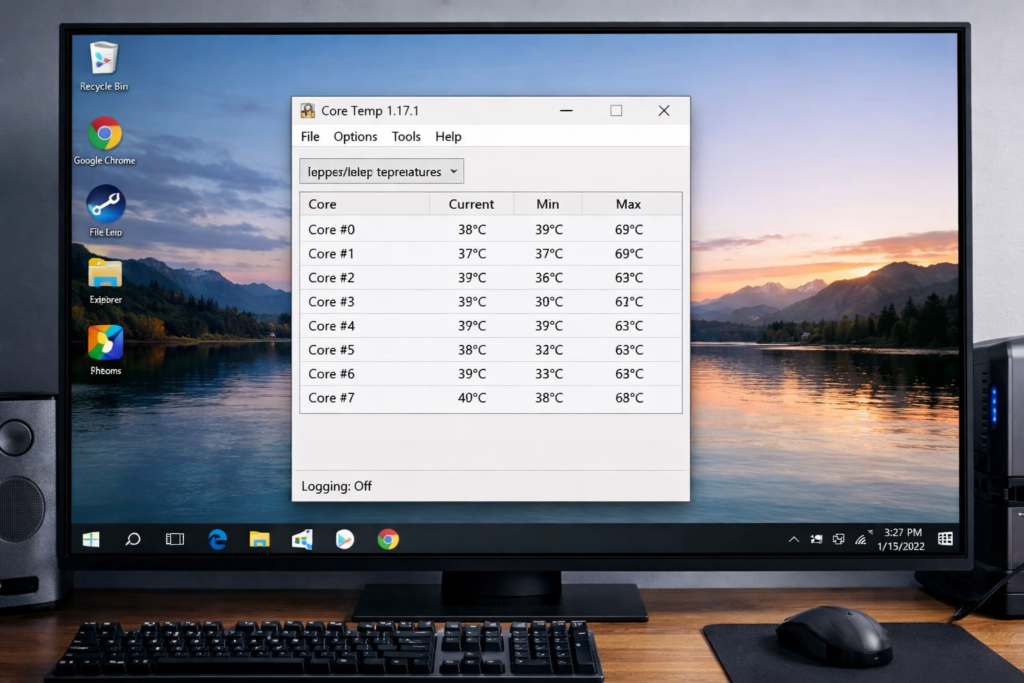Open the Options menu
The width and height of the screenshot is (1024, 683).
point(355,136)
